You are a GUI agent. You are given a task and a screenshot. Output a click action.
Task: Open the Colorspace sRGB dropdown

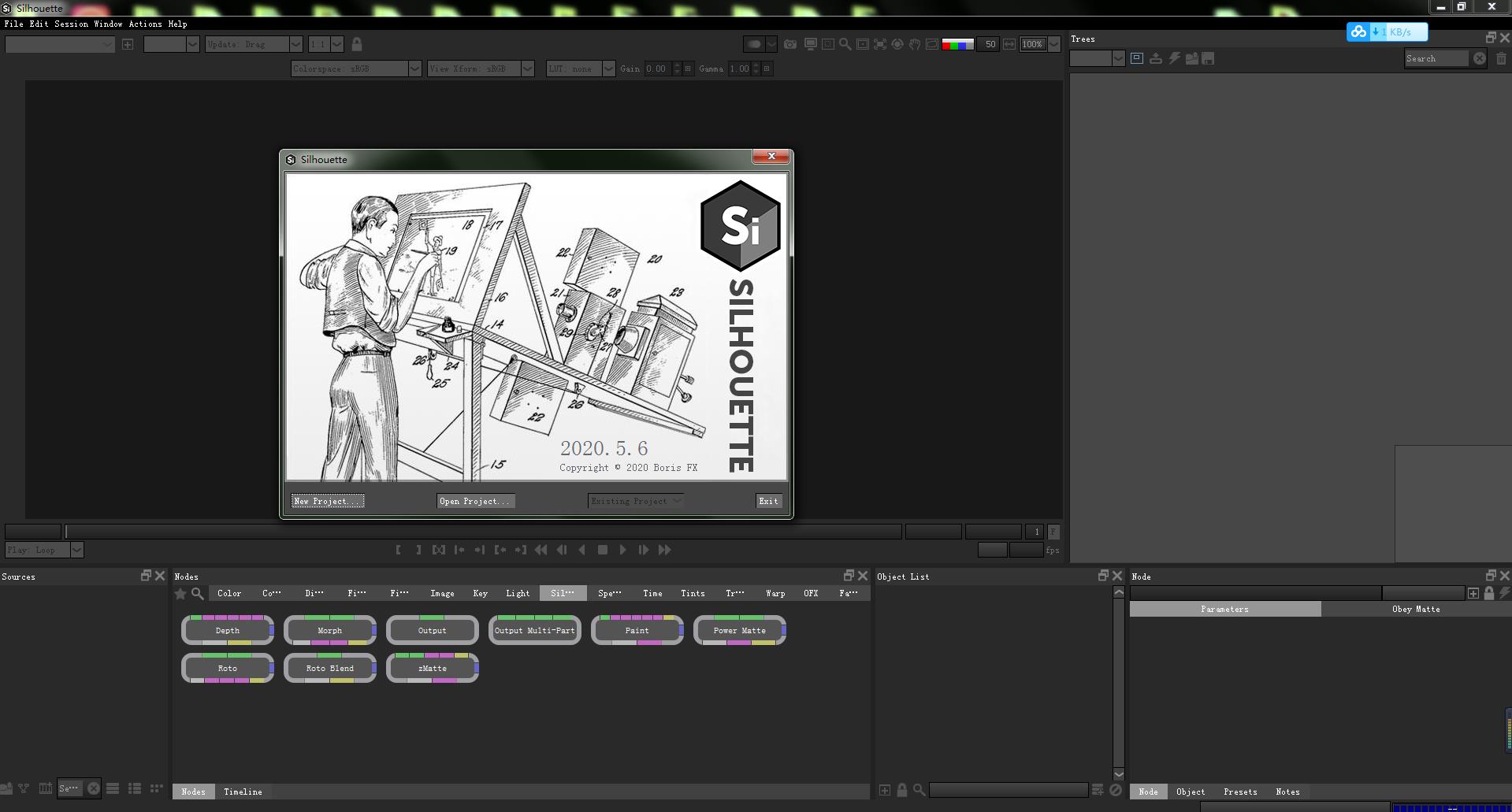pyautogui.click(x=356, y=69)
